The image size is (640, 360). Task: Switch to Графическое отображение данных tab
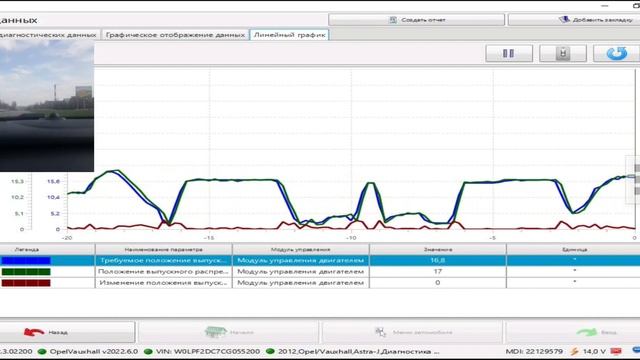[x=176, y=35]
